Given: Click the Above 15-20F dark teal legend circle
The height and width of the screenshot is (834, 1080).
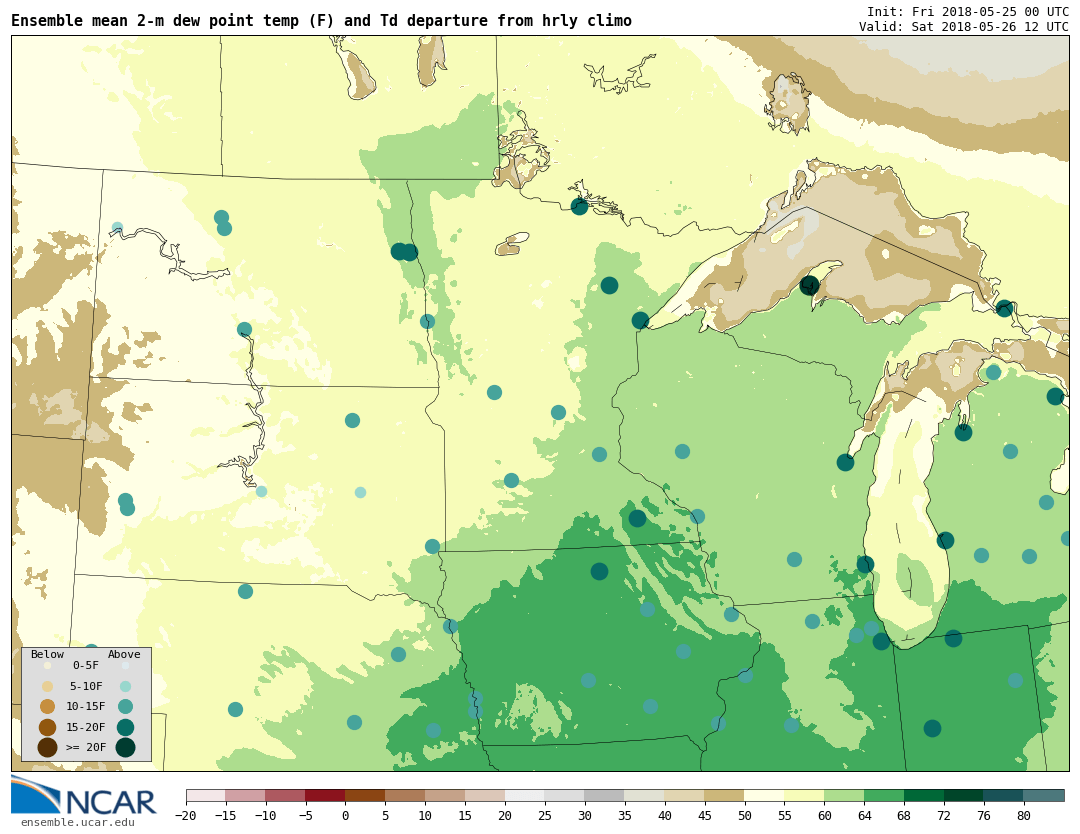Looking at the screenshot, I should coord(125,727).
